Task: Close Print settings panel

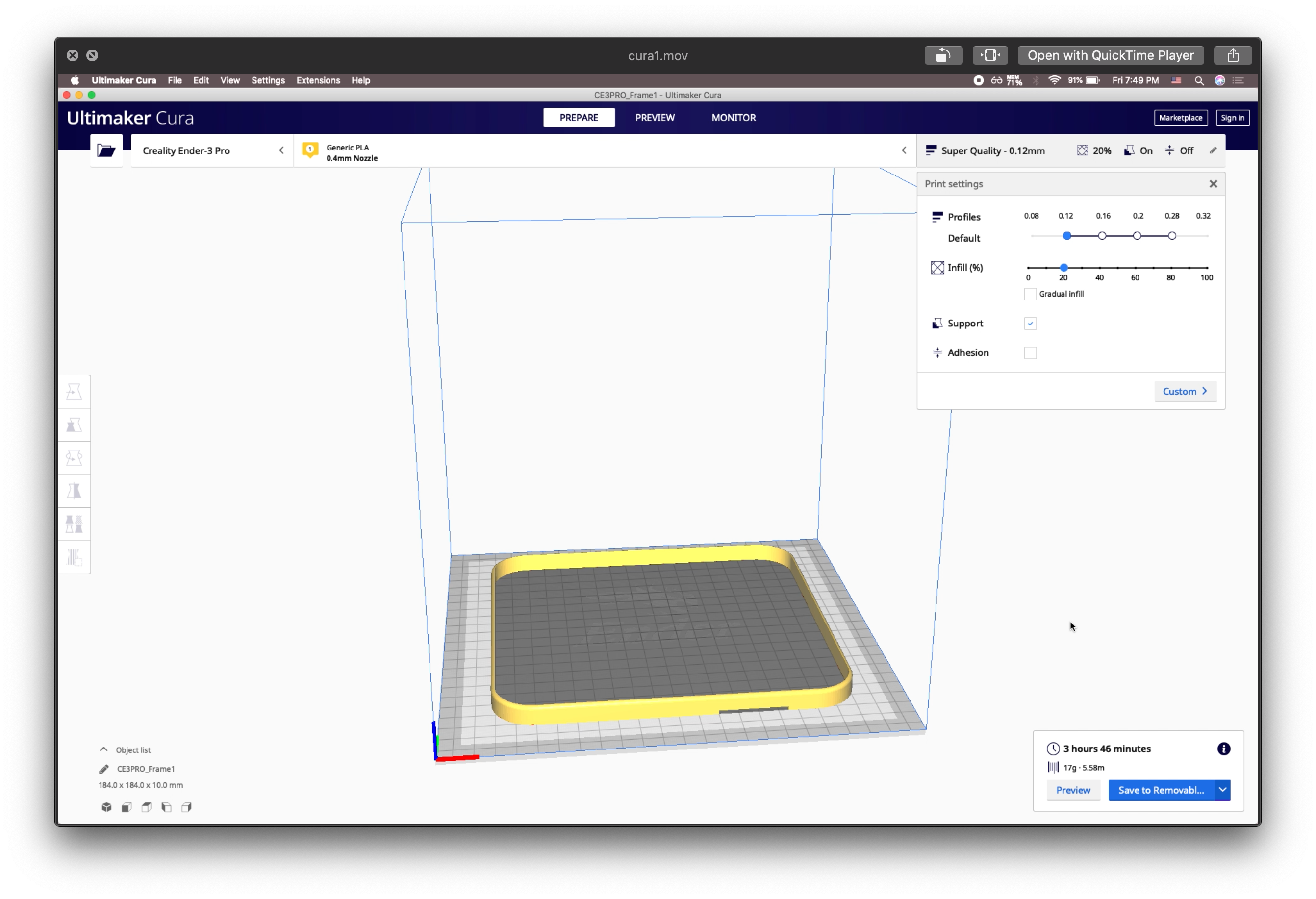Action: coord(1213,184)
